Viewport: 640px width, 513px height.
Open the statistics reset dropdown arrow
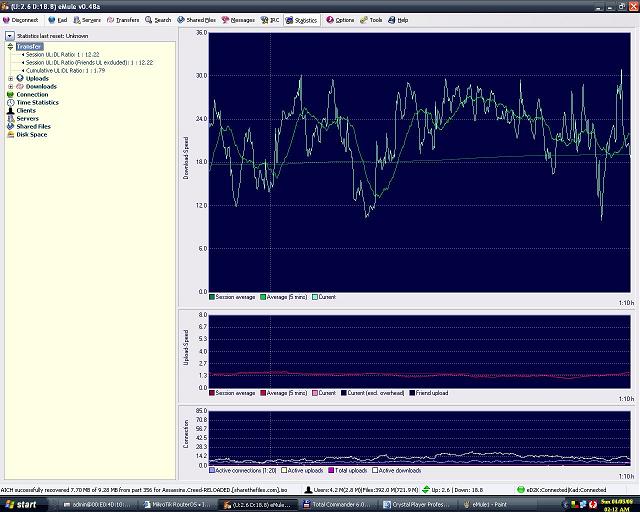point(10,36)
